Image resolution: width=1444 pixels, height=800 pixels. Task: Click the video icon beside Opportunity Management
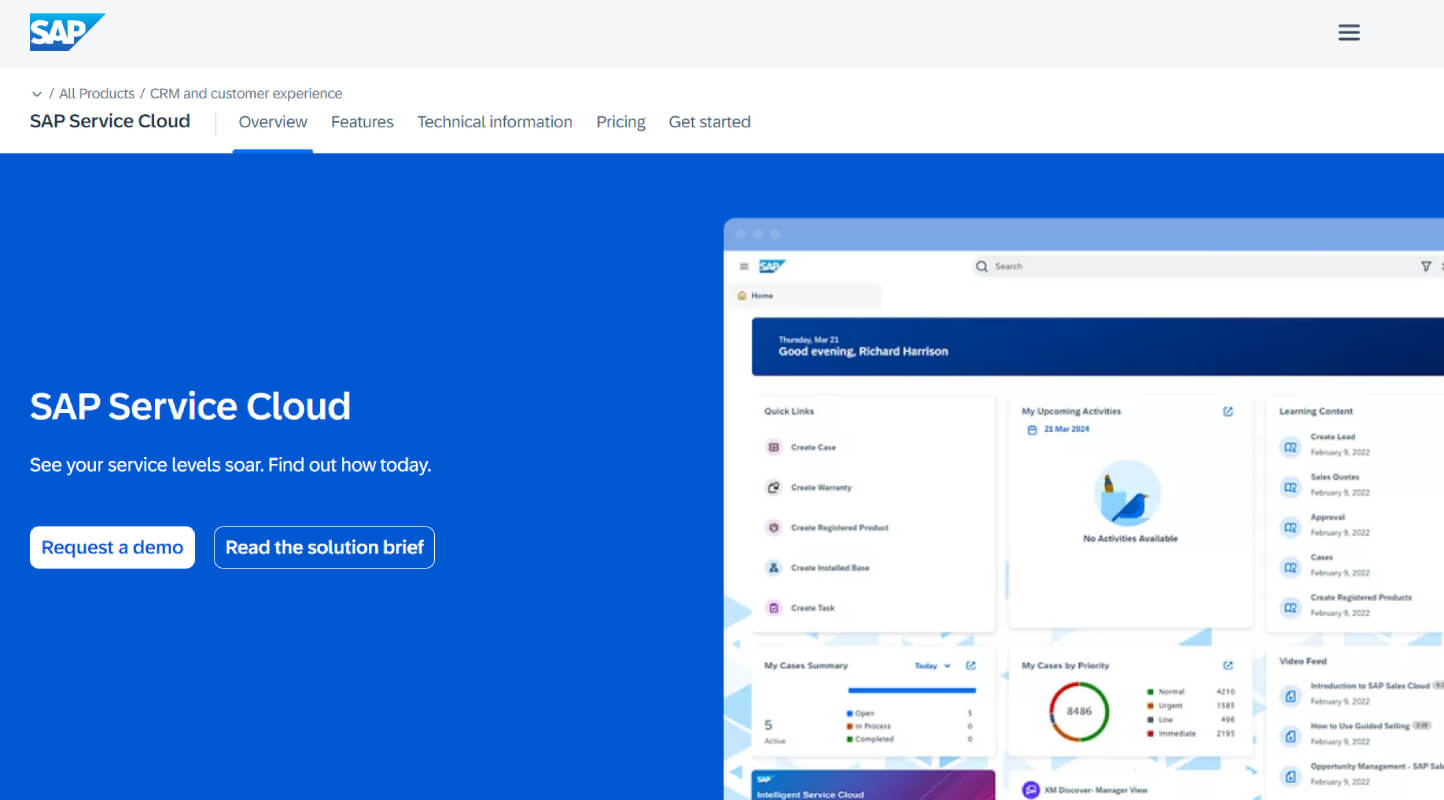click(1291, 775)
